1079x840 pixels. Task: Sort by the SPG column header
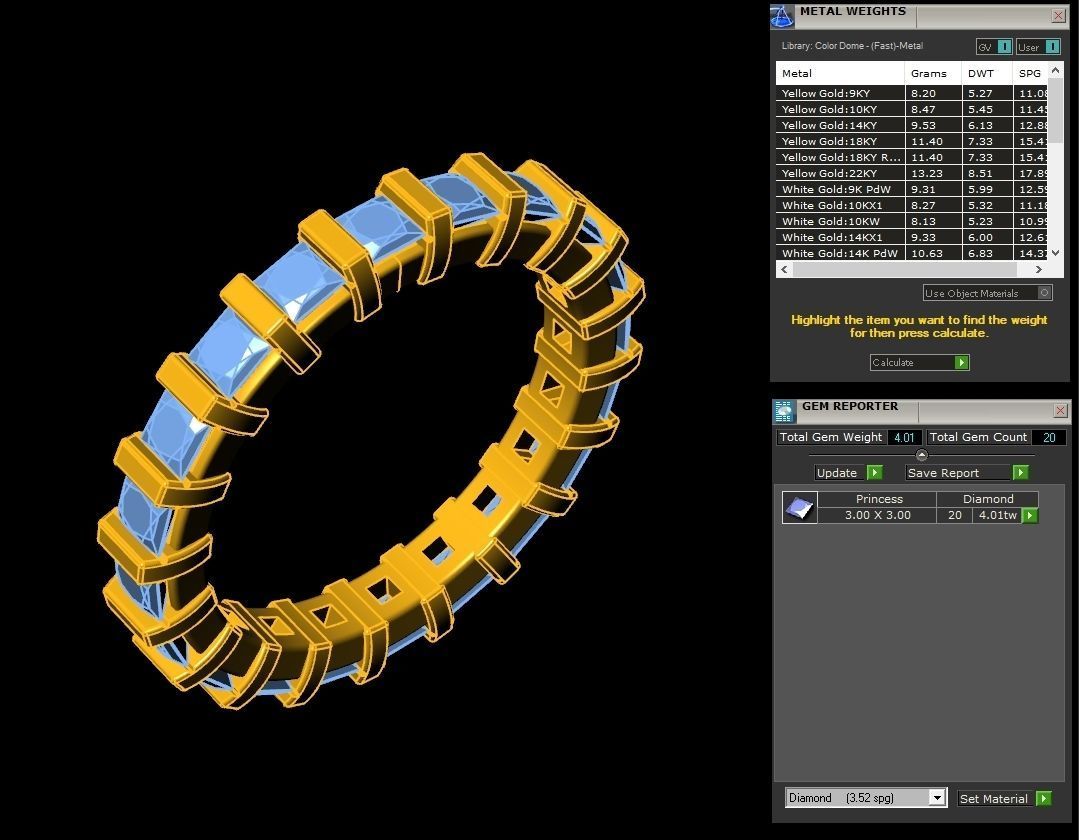(1029, 73)
